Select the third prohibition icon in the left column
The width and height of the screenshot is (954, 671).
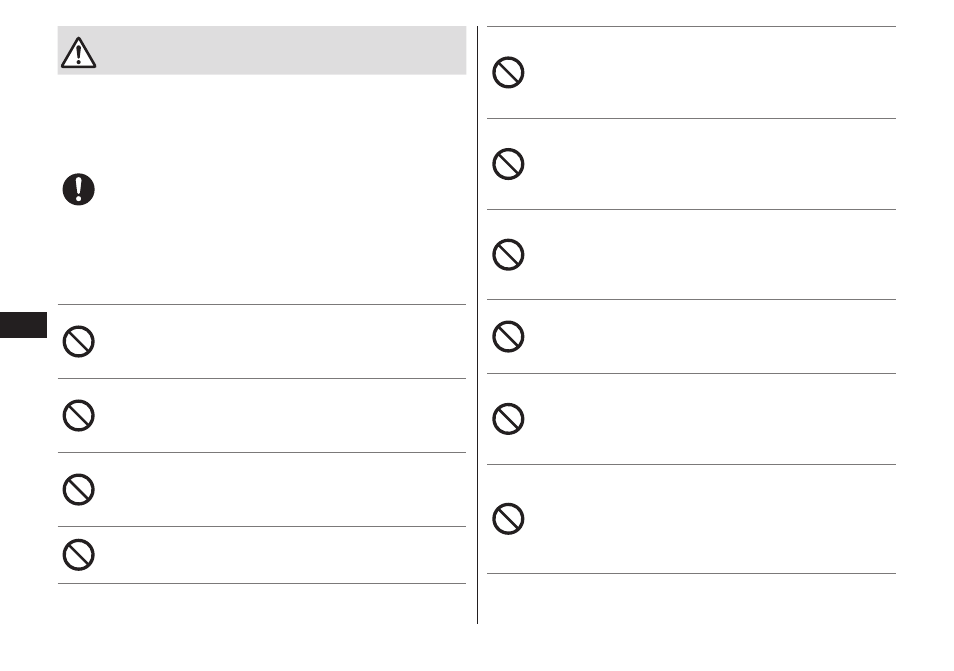coord(78,490)
